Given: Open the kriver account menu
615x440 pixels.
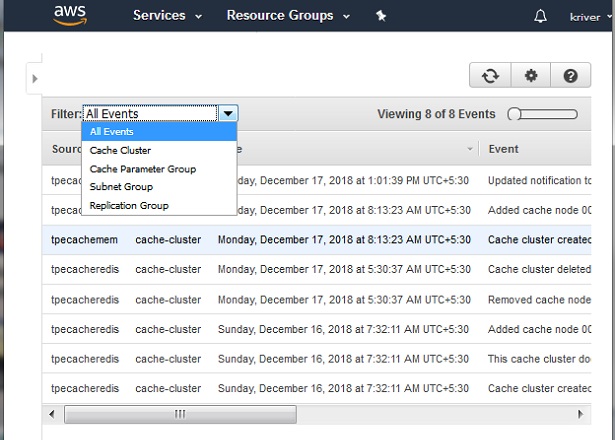Looking at the screenshot, I should 584,17.
